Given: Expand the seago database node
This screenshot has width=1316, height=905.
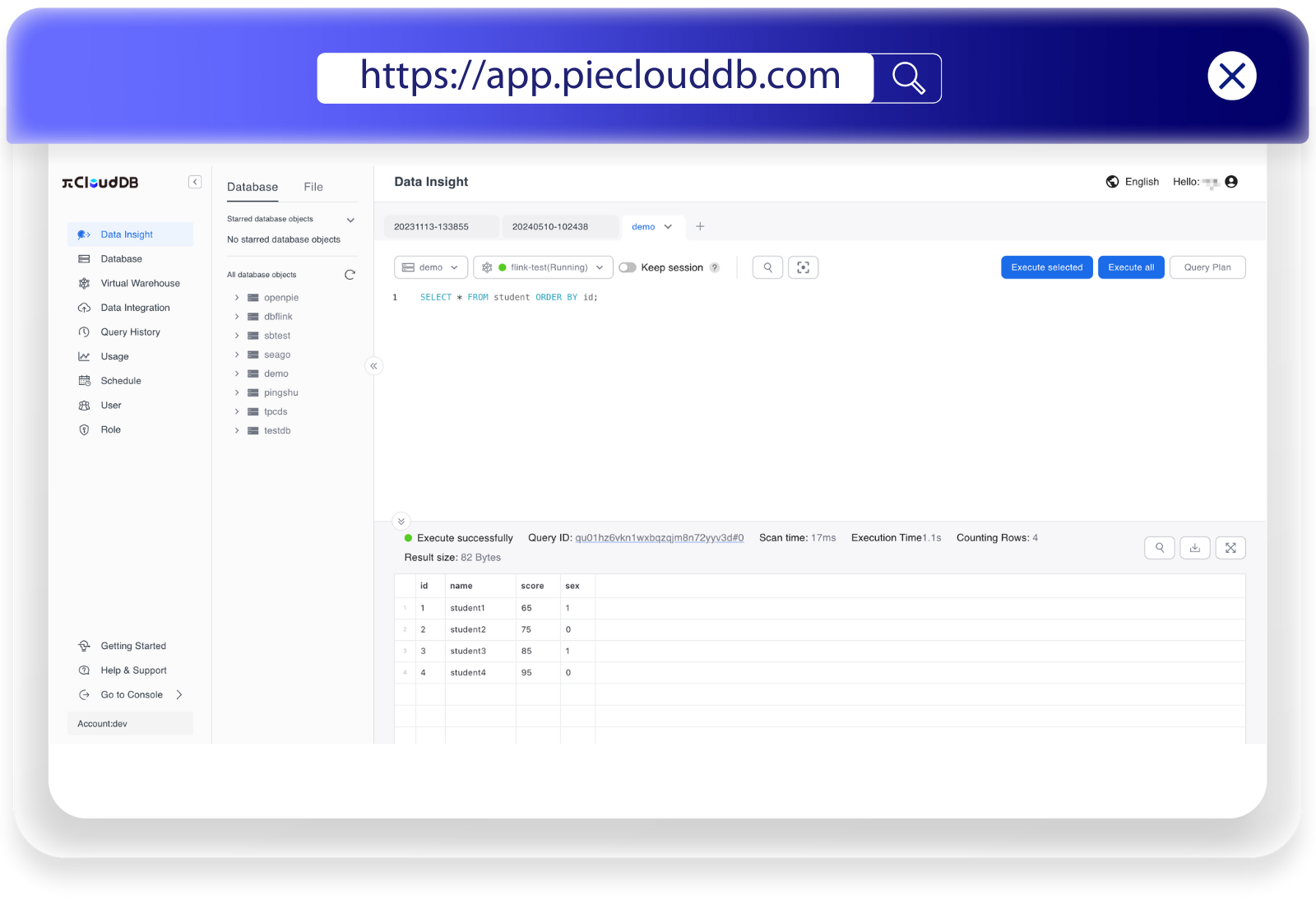Looking at the screenshot, I should pos(237,355).
